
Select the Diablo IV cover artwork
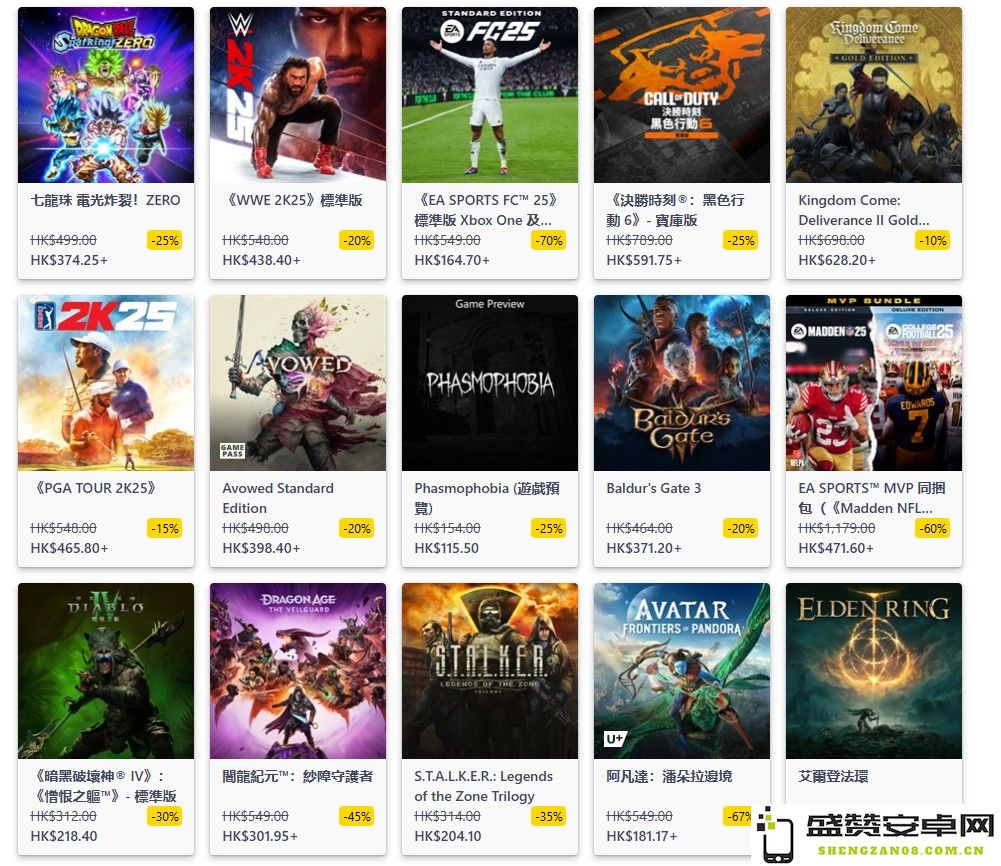pos(106,671)
